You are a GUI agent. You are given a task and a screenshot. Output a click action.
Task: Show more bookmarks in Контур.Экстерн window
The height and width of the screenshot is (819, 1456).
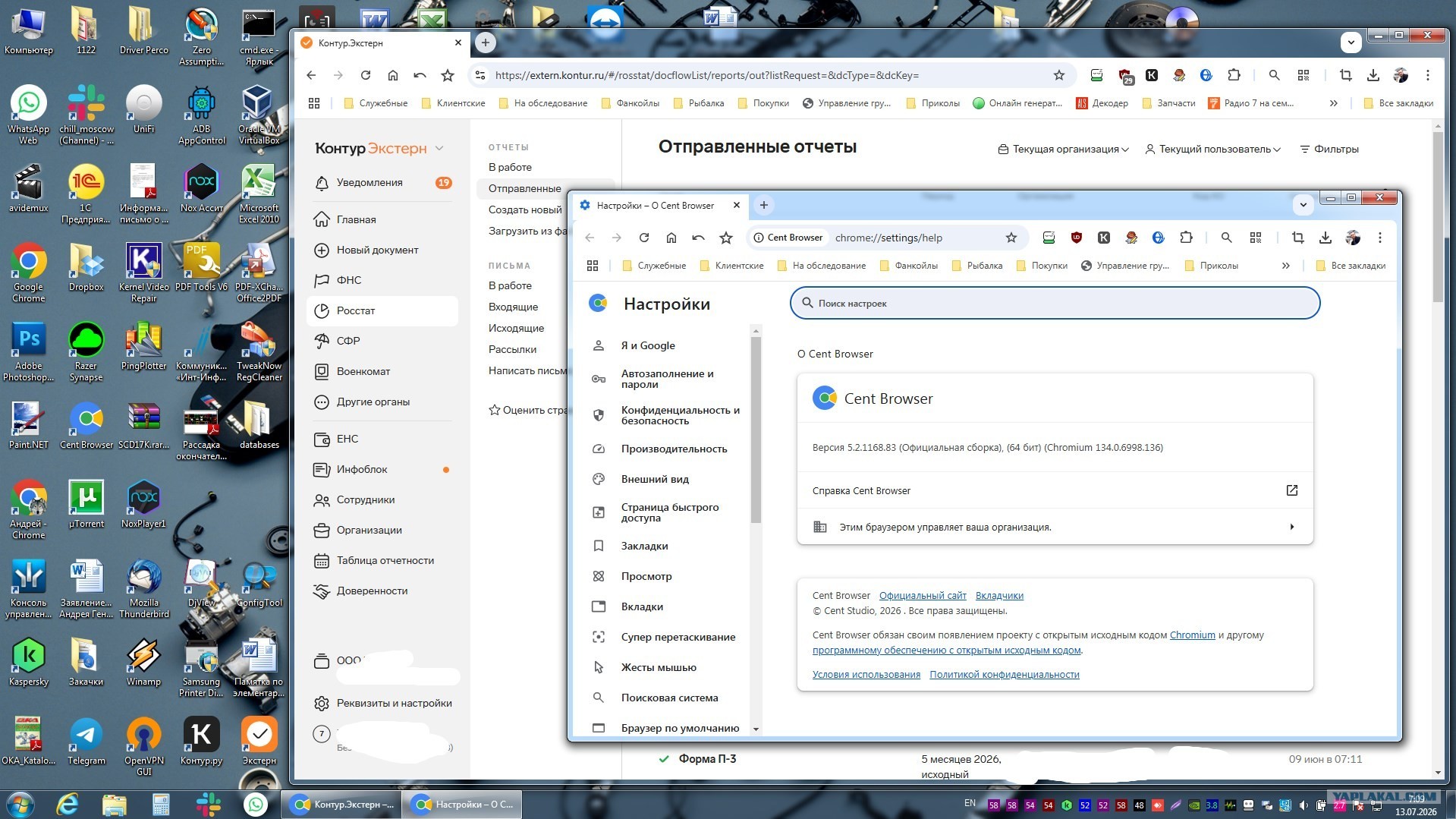tap(1333, 103)
